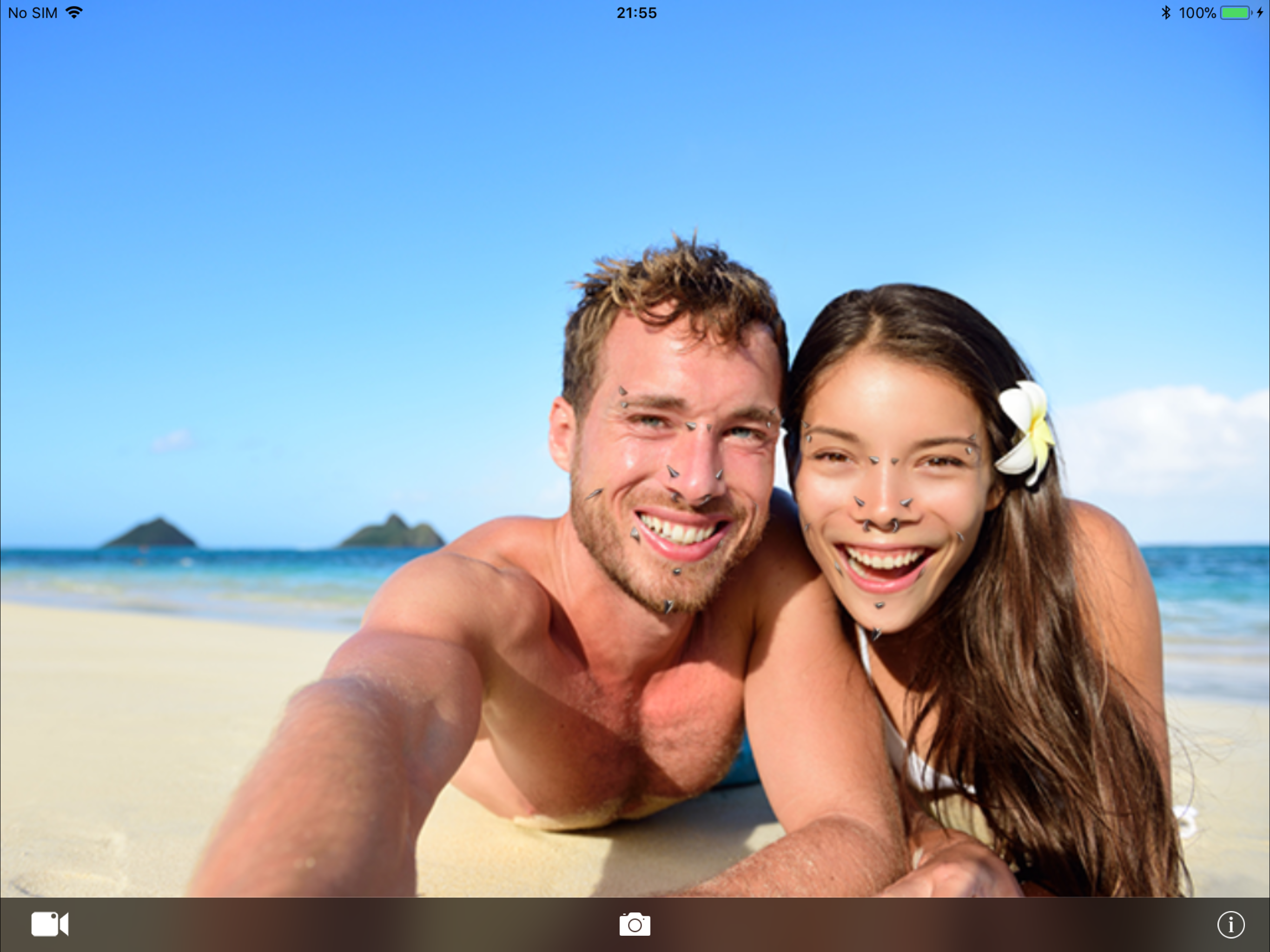This screenshot has width=1270, height=952.
Task: Switch to live video camera mode
Action: tap(49, 924)
